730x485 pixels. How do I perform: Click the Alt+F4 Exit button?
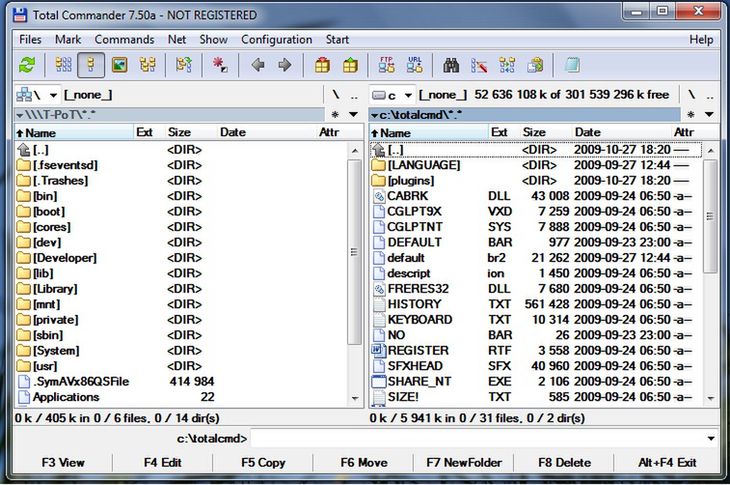[667, 463]
